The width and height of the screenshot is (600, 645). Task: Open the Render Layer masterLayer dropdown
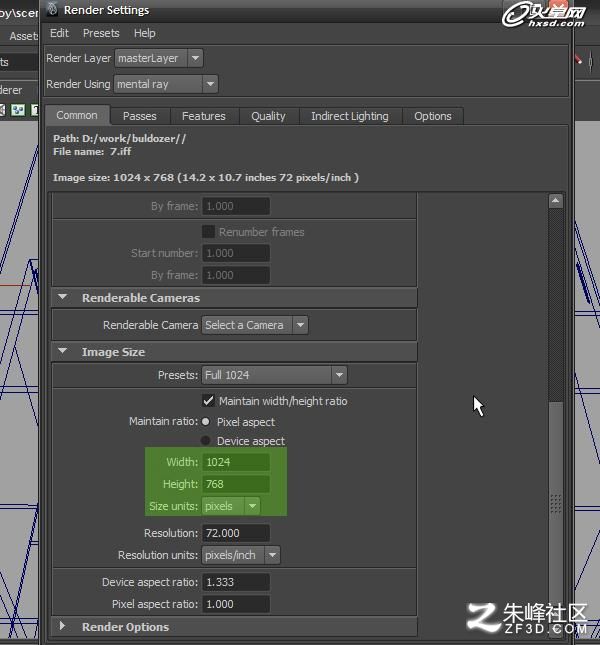click(159, 58)
